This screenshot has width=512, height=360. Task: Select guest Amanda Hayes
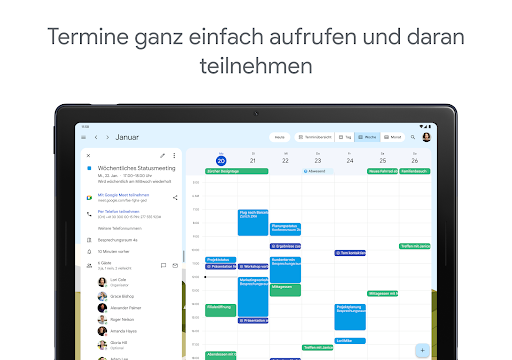[123, 331]
